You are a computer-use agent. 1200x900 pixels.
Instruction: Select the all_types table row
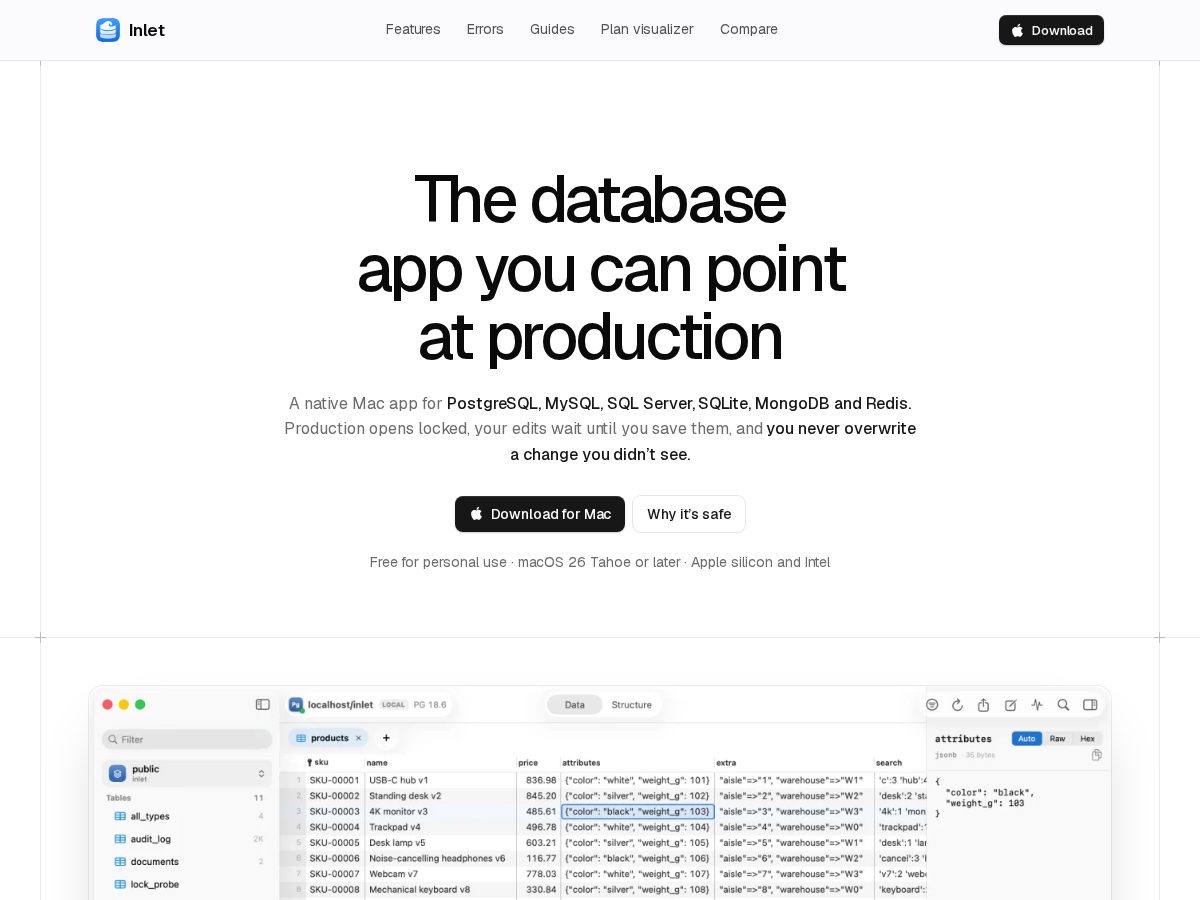pos(187,816)
